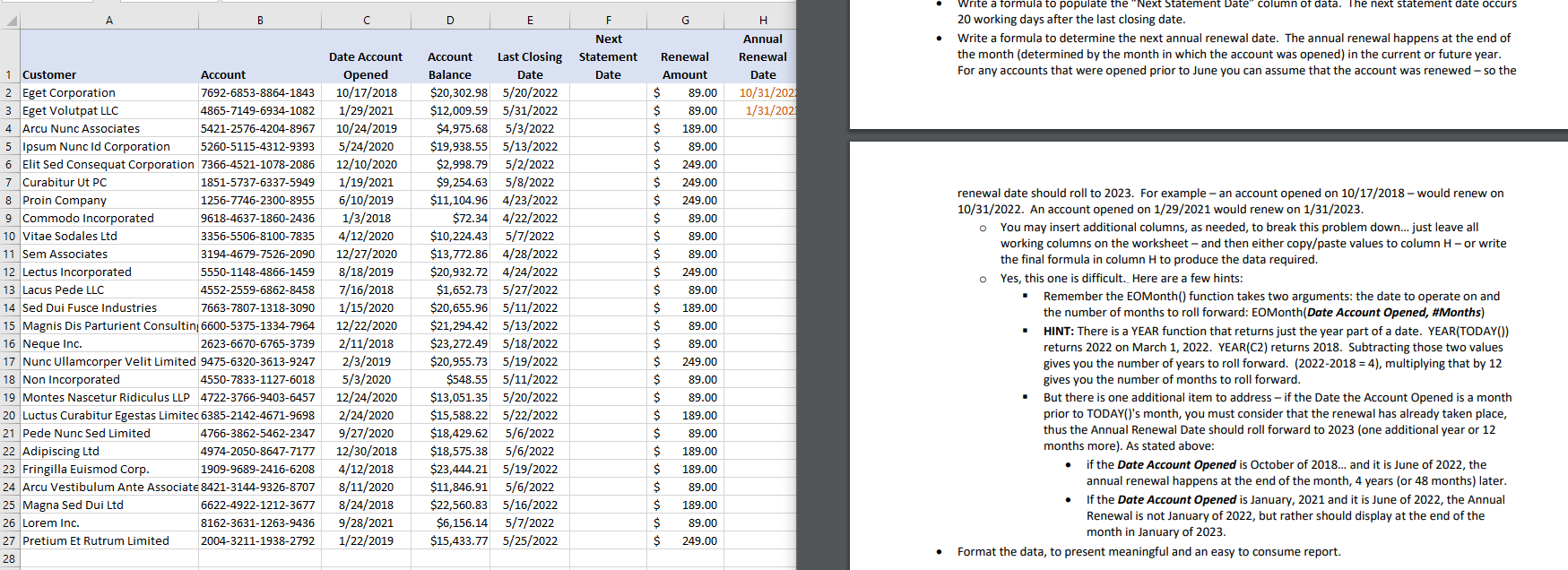Image resolution: width=1568 pixels, height=570 pixels.
Task: Select the Eget Corporation cell
Action: [109, 92]
